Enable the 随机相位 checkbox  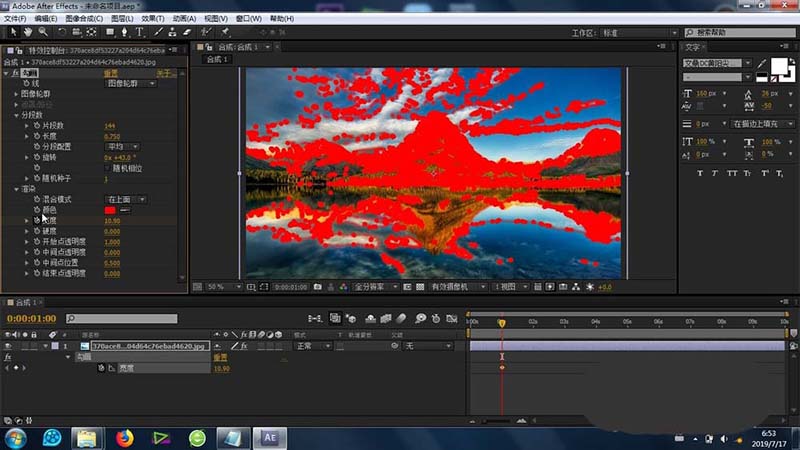click(107, 167)
